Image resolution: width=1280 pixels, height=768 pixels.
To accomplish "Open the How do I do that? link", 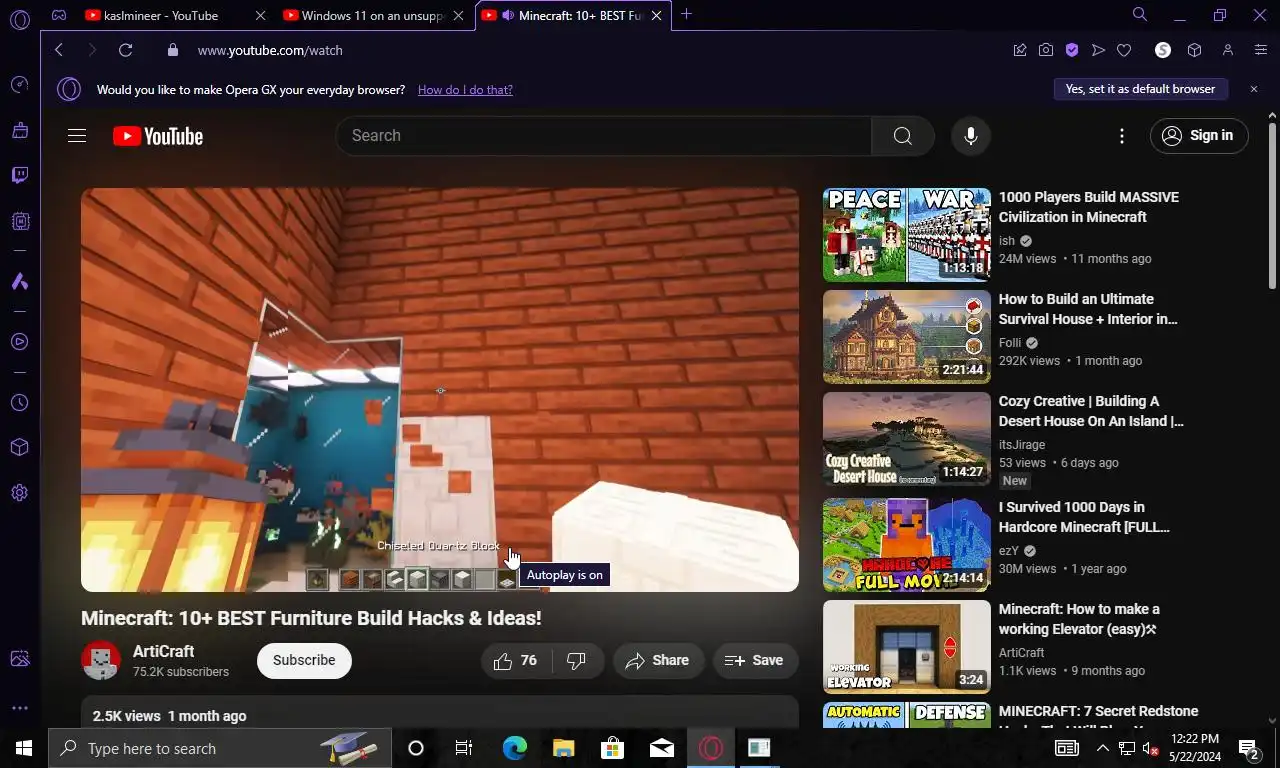I will pos(465,90).
